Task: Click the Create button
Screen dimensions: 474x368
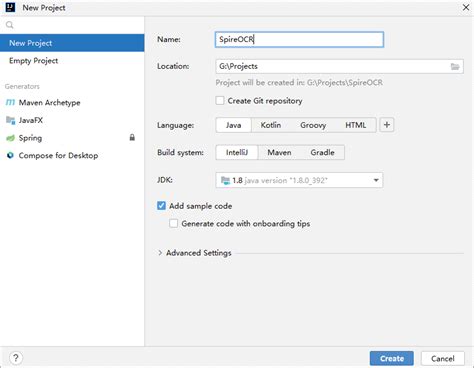Action: 392,358
